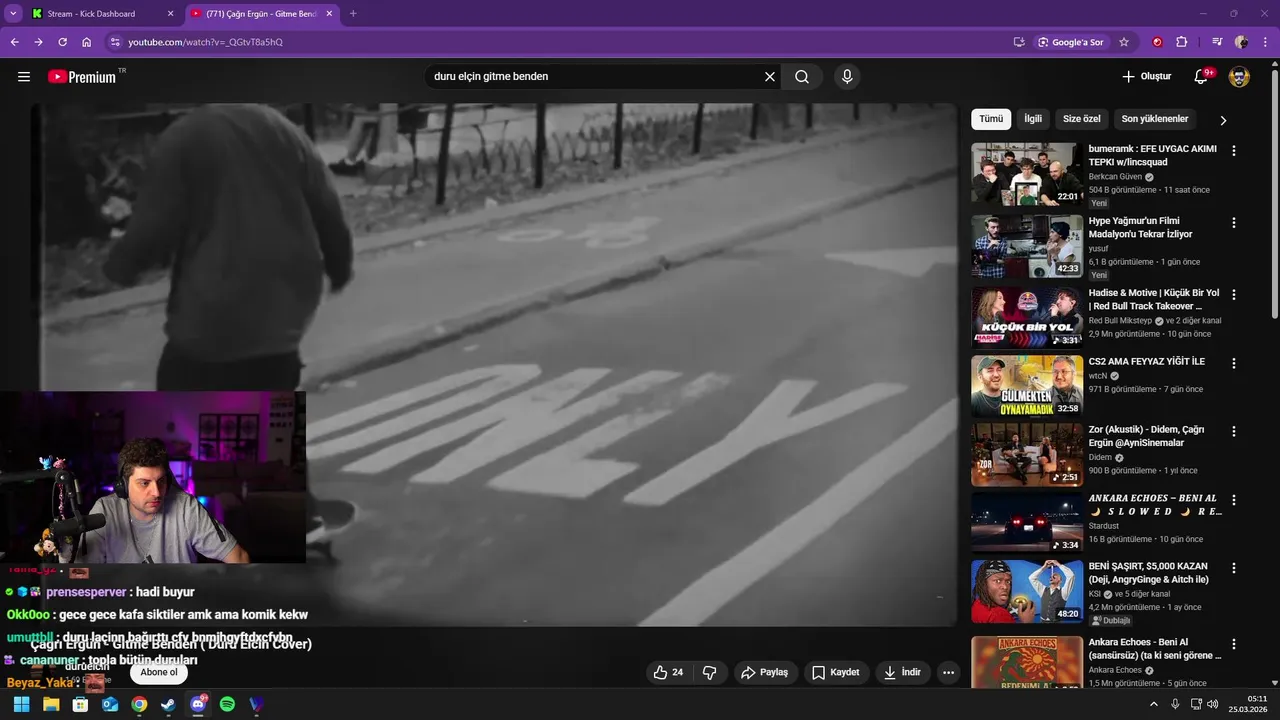Open the YouTube guide hamburger menu

pyautogui.click(x=24, y=77)
